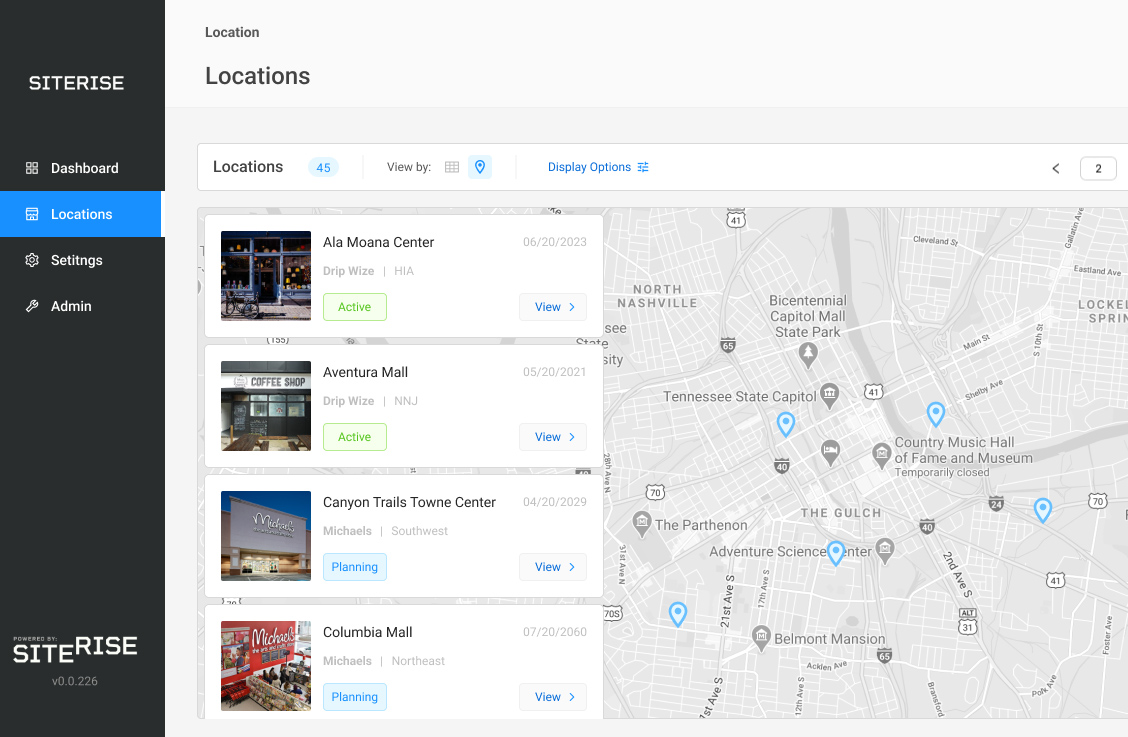1128x737 pixels.
Task: Open Display Options link
Action: click(x=590, y=167)
